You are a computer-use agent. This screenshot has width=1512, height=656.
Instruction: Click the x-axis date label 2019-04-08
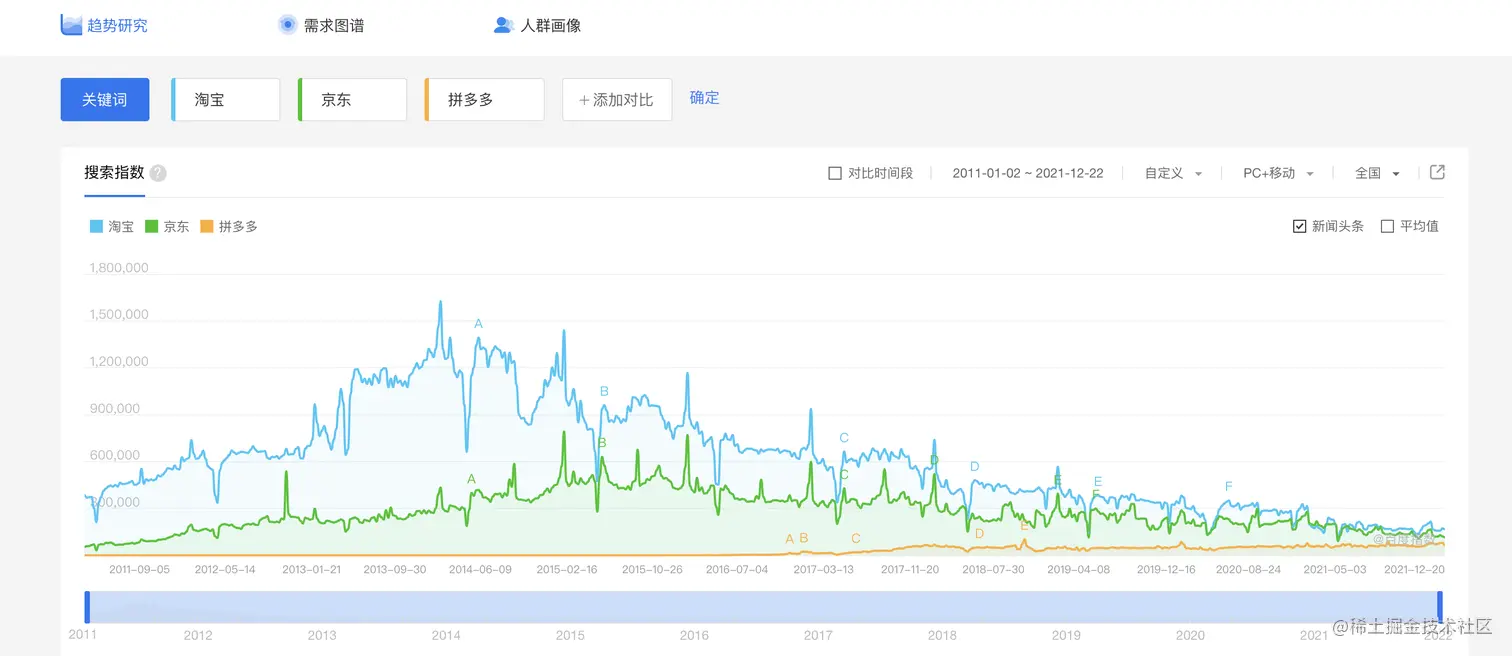[1079, 570]
